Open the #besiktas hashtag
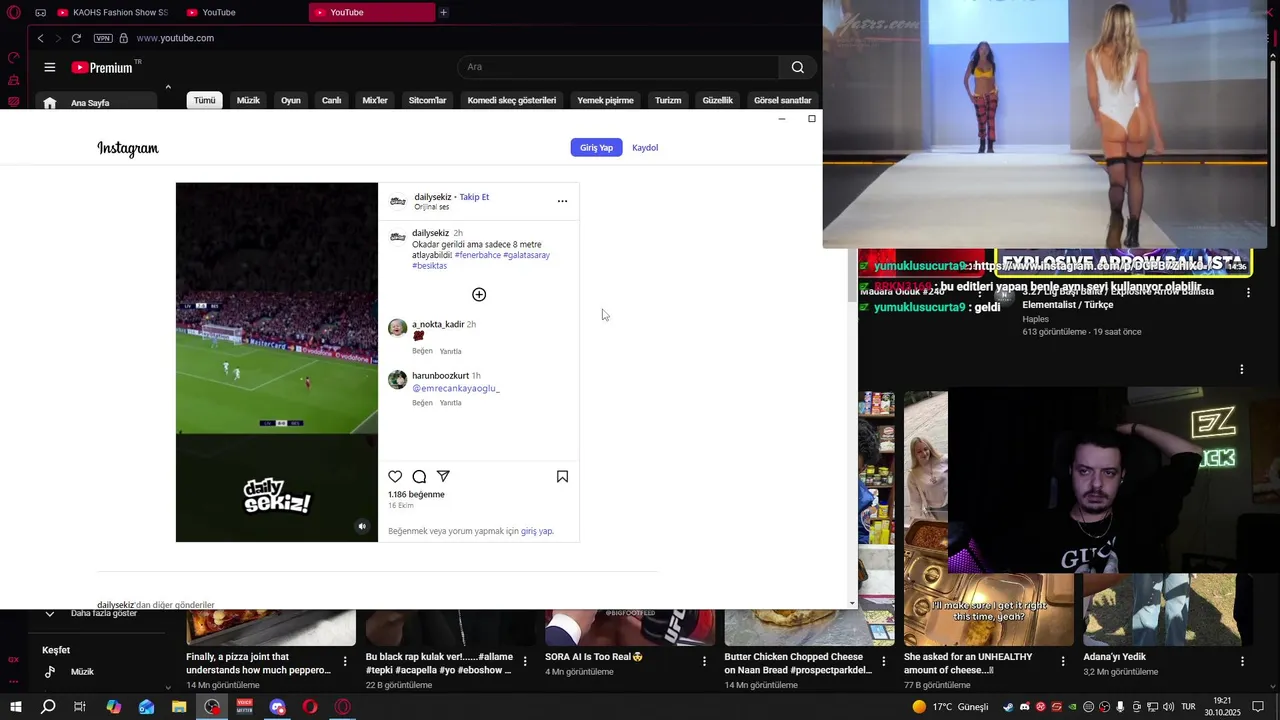This screenshot has height=720, width=1280. 430,266
